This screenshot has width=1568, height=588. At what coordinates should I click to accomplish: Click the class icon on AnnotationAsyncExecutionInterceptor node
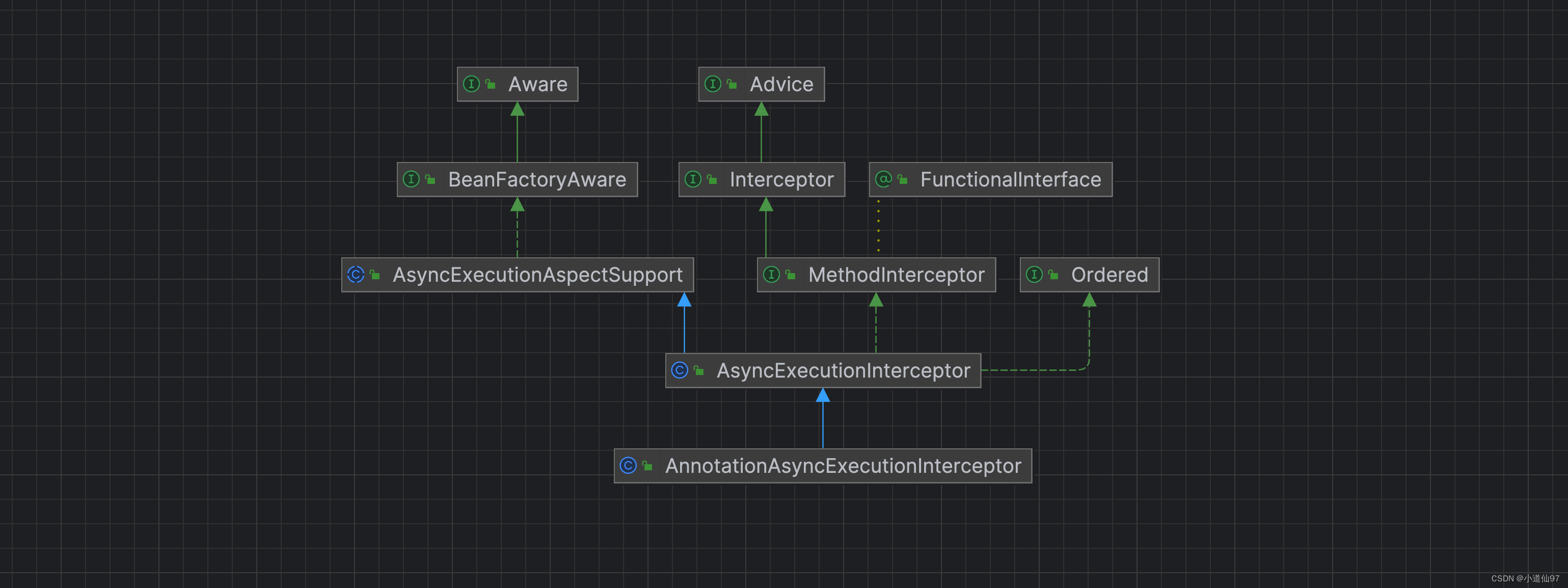[628, 466]
